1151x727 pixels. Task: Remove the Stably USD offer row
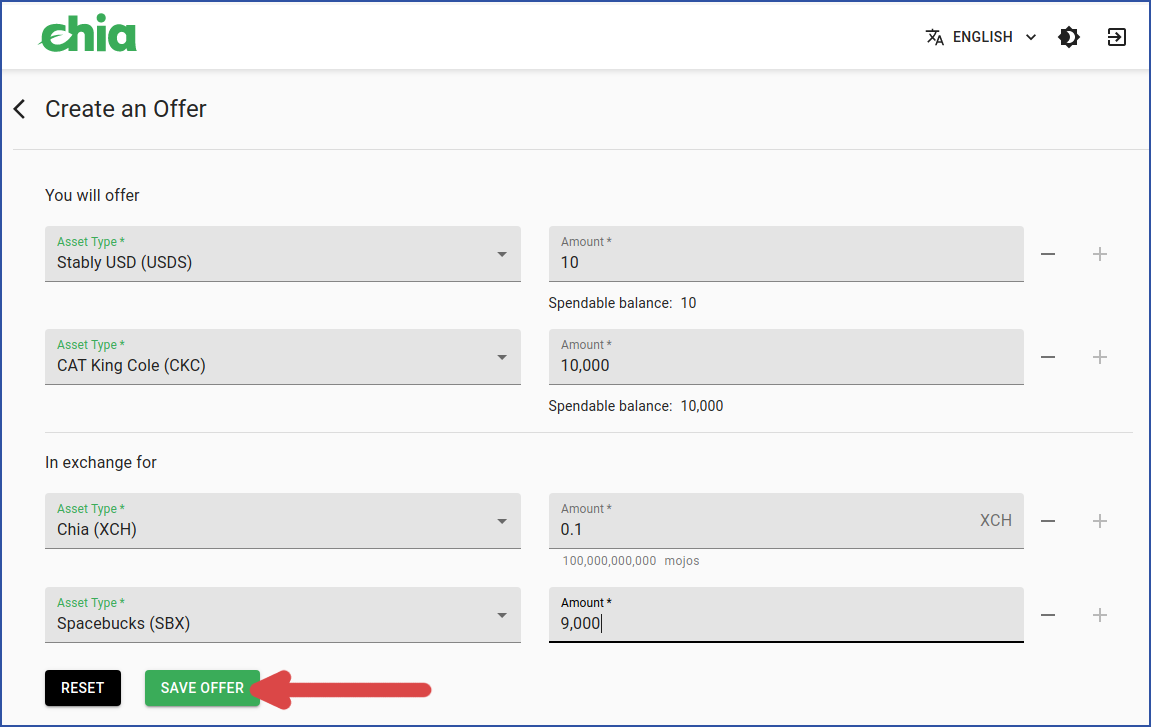[x=1048, y=254]
